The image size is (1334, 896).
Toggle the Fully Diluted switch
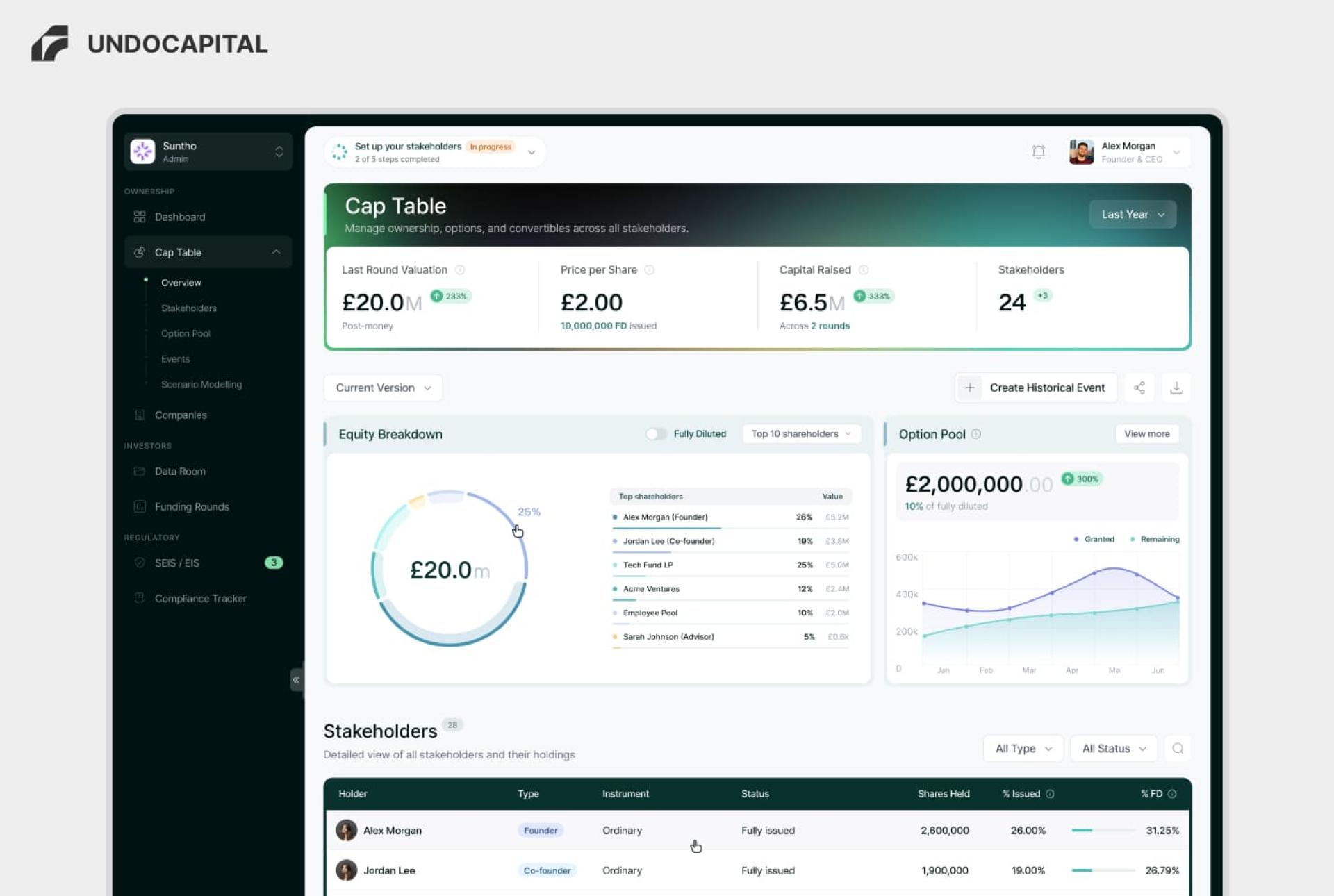(655, 433)
